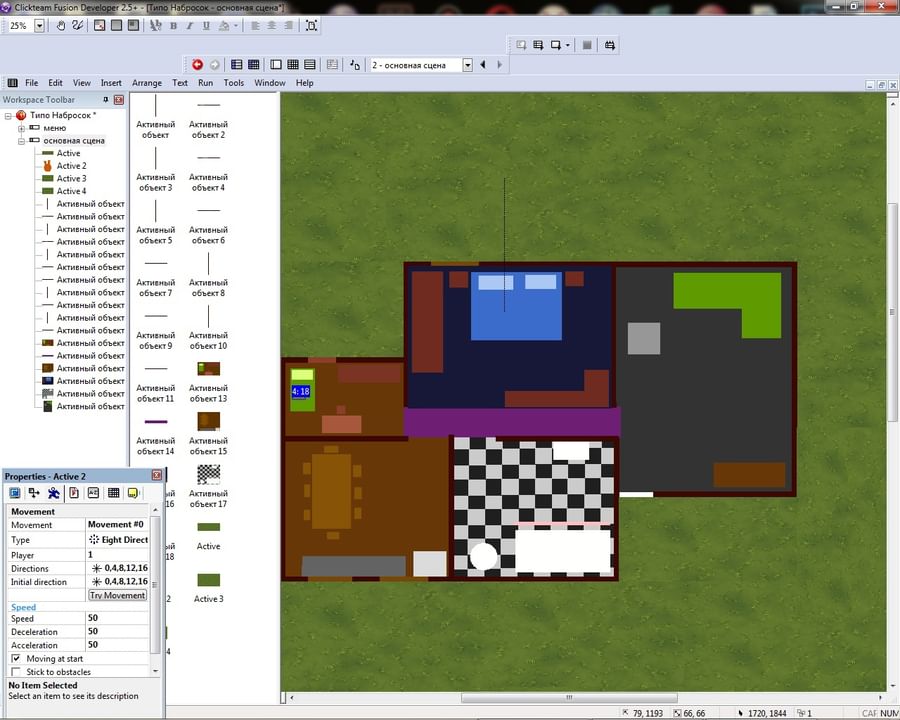Click the horizontal scrollbar of frame editor

pos(569,698)
